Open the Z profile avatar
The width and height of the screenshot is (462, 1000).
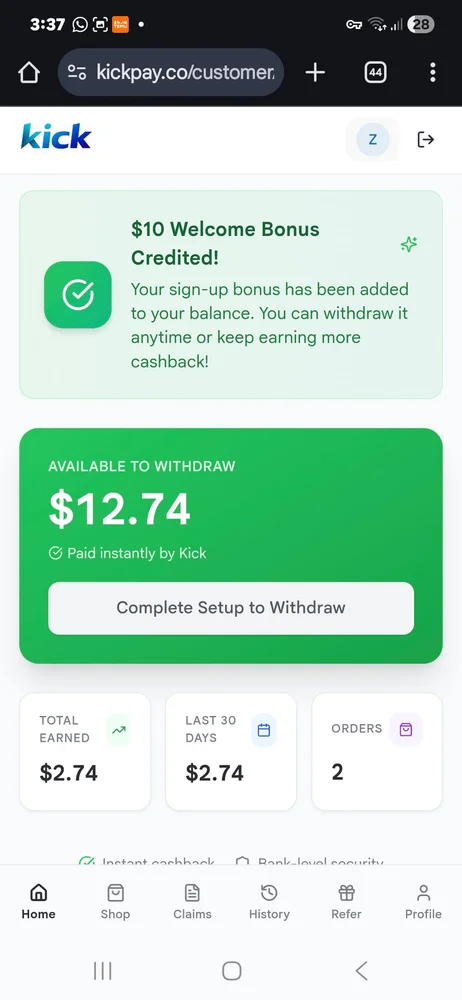pyautogui.click(x=373, y=140)
